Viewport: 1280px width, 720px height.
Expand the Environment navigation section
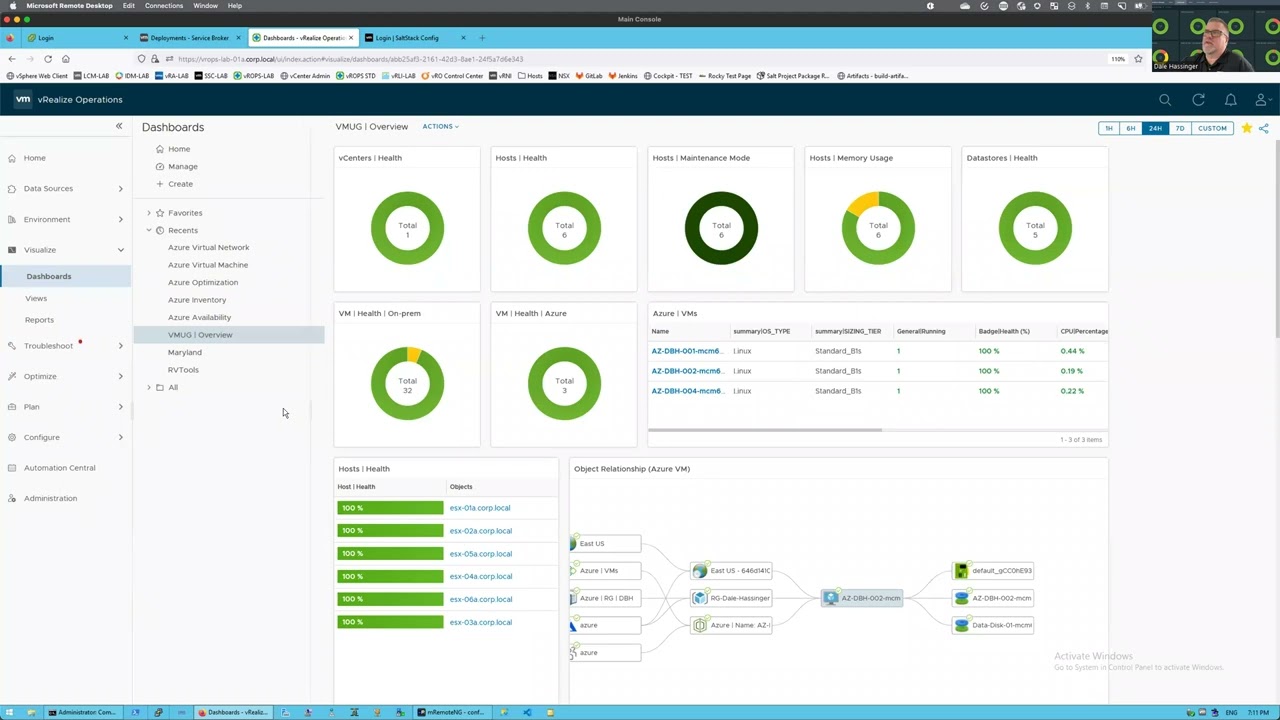point(120,219)
